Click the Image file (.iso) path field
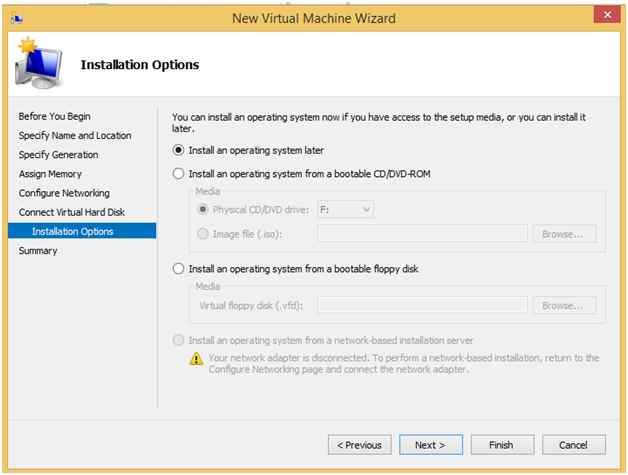Image resolution: width=628 pixels, height=475 pixels. pyautogui.click(x=422, y=234)
